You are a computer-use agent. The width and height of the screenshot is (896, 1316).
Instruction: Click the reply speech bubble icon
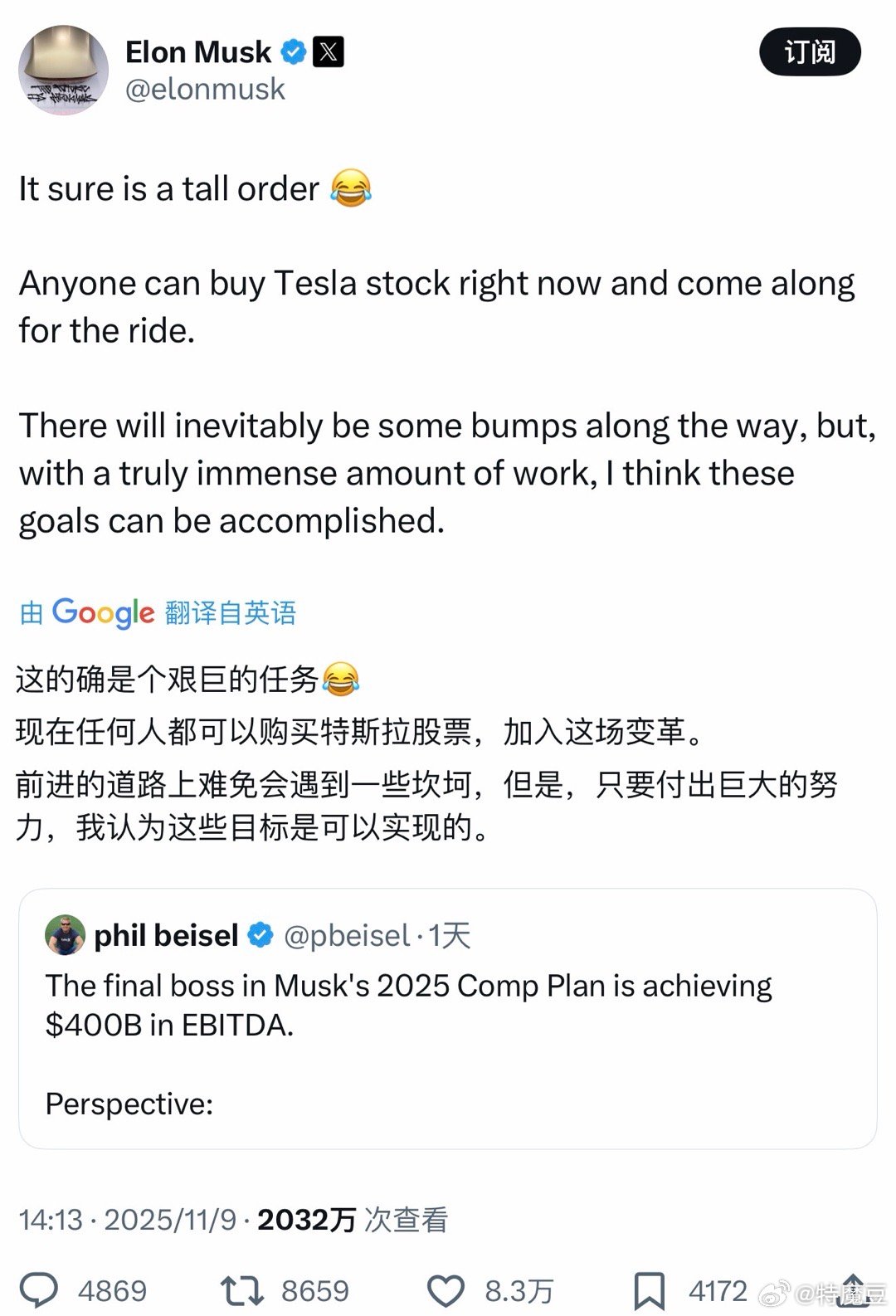[x=39, y=1290]
